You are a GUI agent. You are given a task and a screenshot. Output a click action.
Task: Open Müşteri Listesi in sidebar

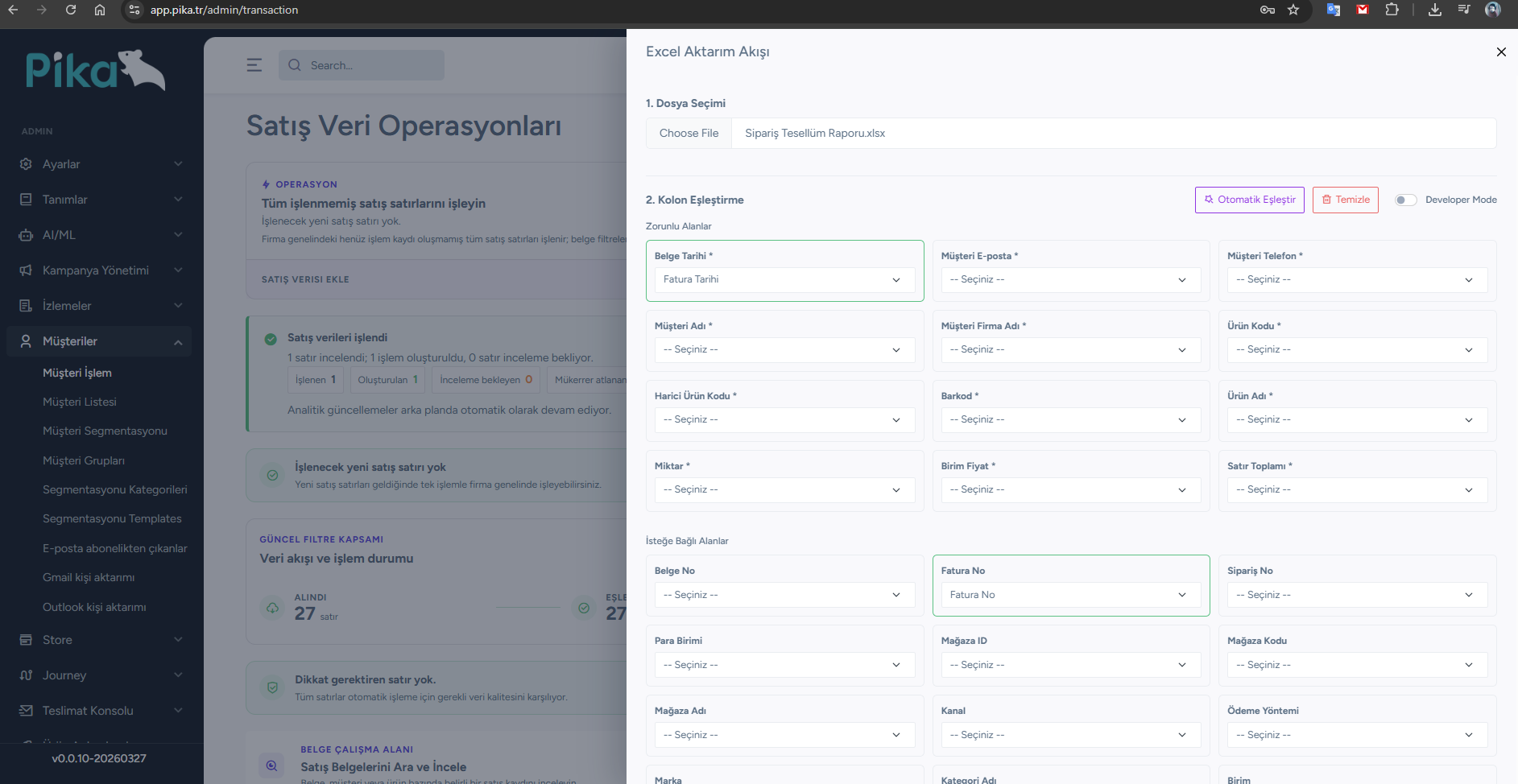80,402
